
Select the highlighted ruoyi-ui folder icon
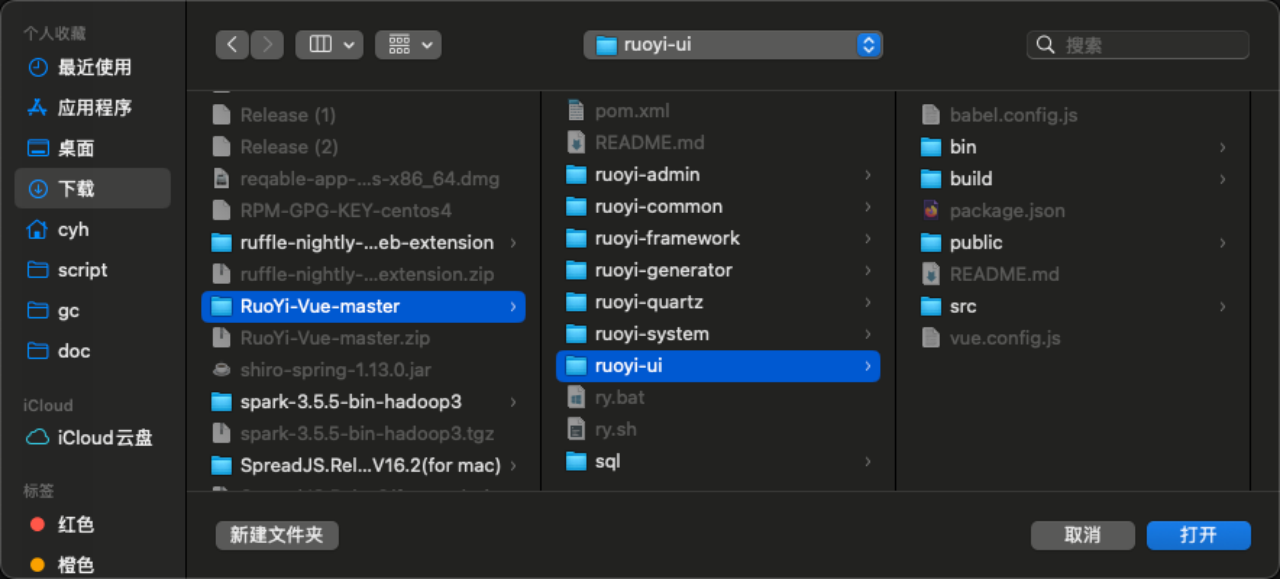(x=575, y=365)
